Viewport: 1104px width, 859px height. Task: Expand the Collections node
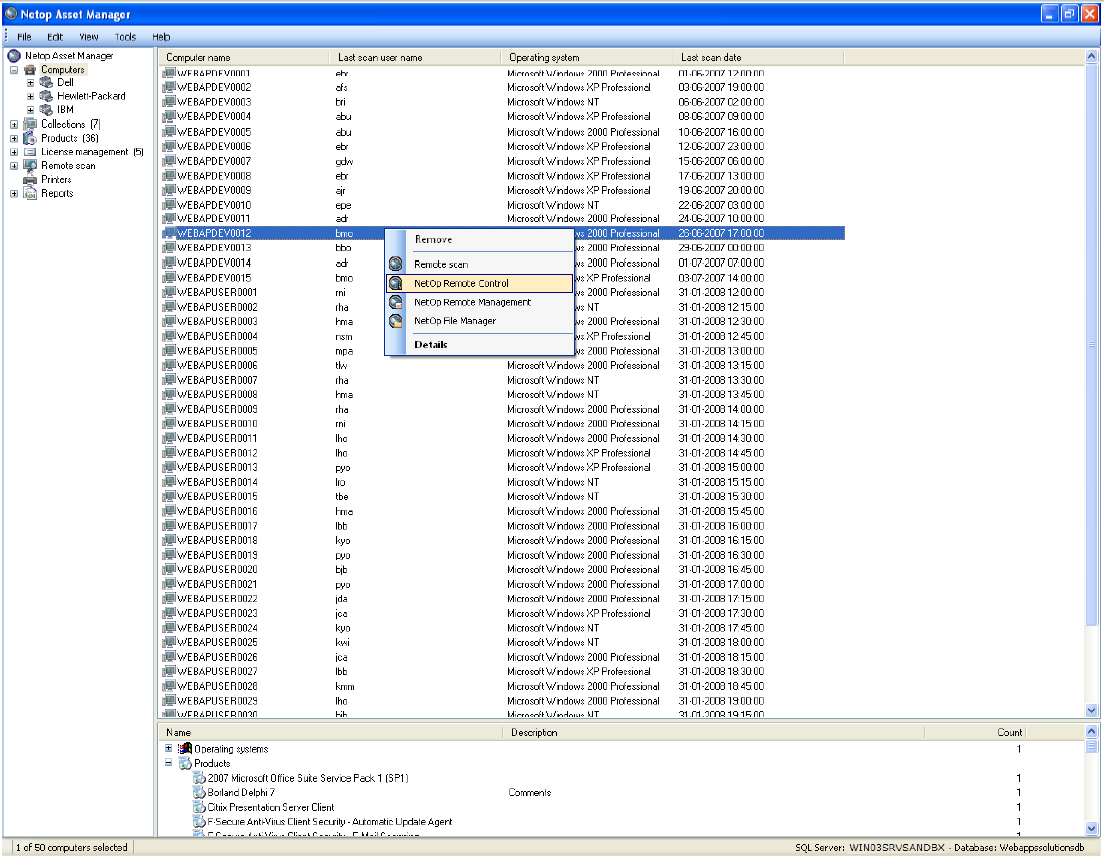pyautogui.click(x=14, y=125)
